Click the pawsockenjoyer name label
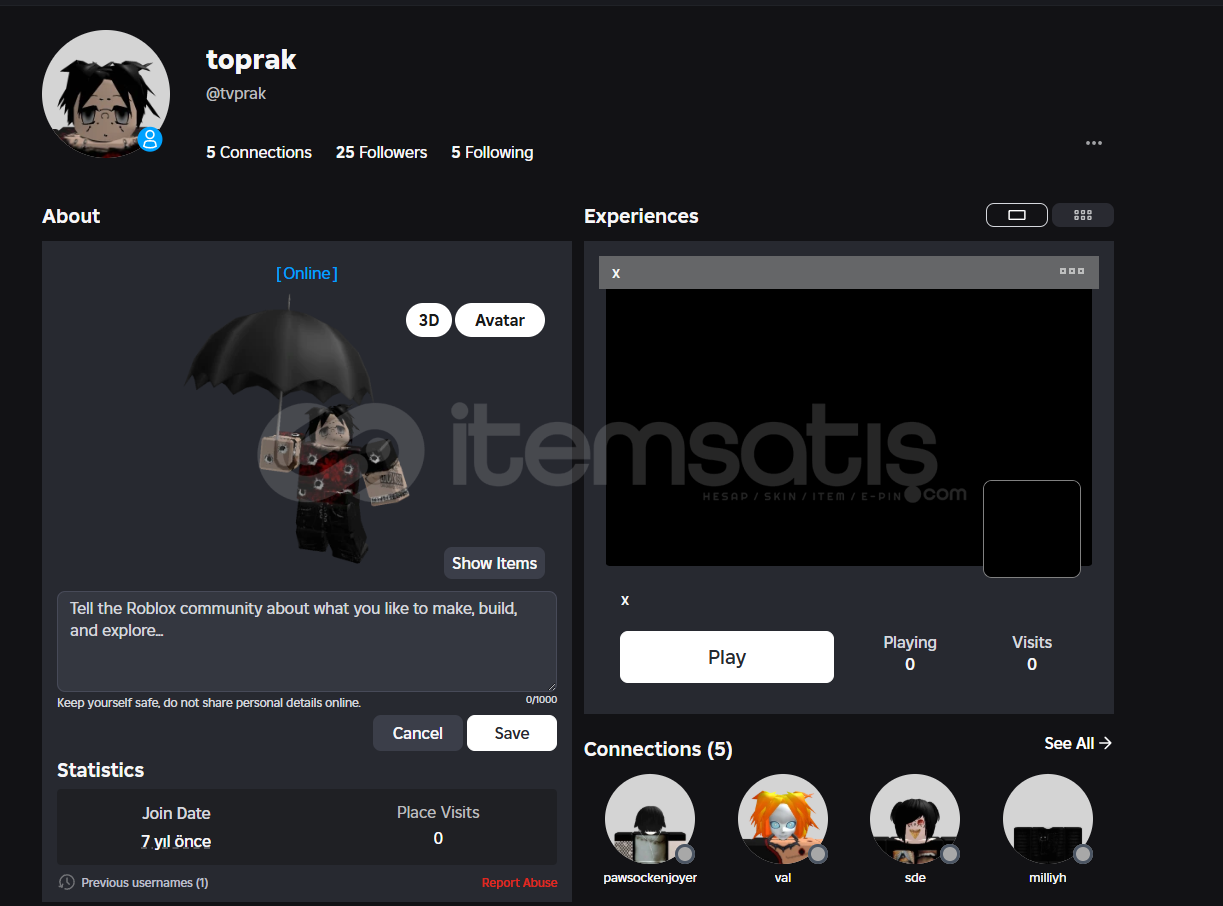The height and width of the screenshot is (906, 1223). [650, 877]
